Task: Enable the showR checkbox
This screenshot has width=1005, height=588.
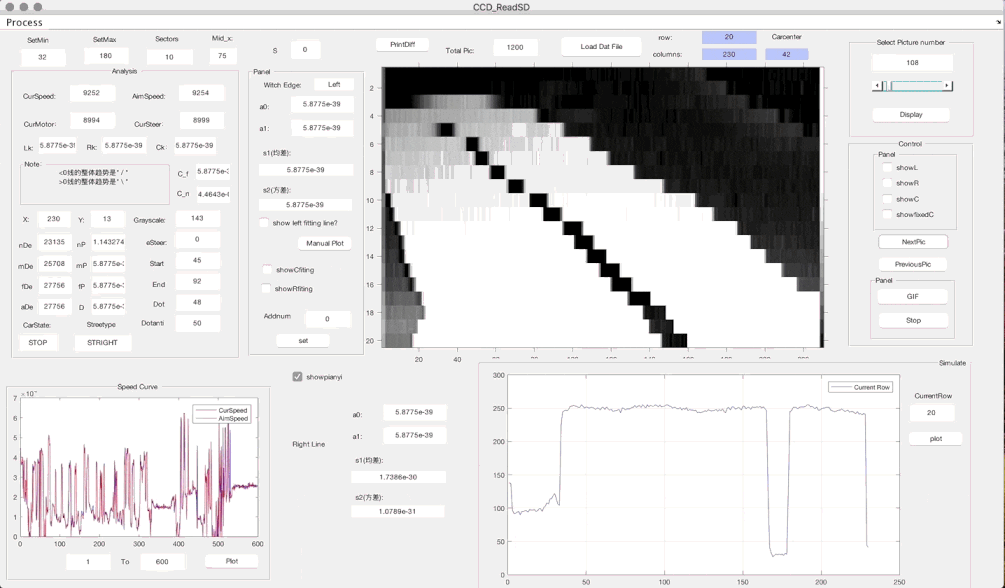Action: (x=887, y=183)
